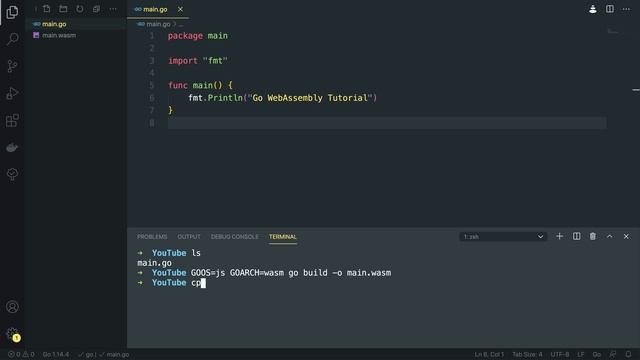The image size is (640, 360).
Task: Select main.wasm in the file explorer
Action: (76, 36)
